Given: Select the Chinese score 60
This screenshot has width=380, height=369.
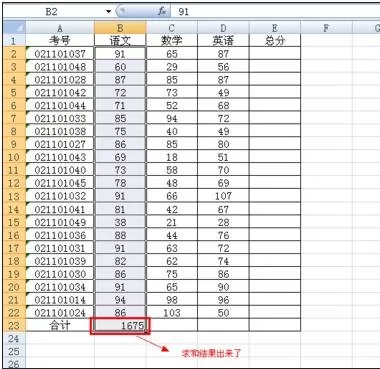Looking at the screenshot, I should coord(120,67).
